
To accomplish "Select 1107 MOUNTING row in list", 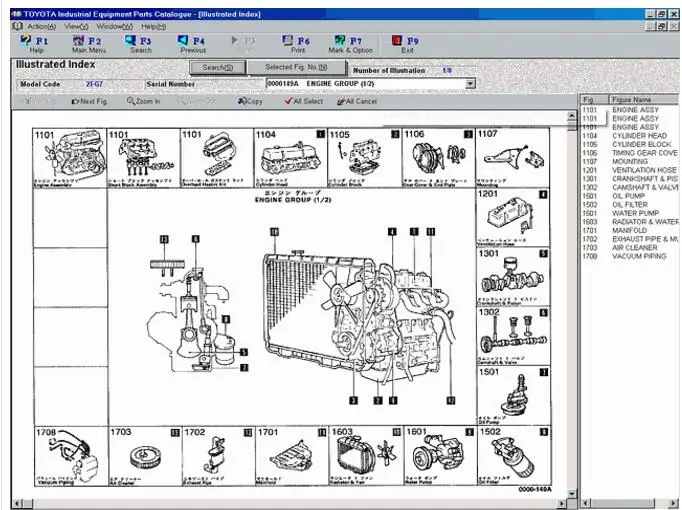I will [630, 161].
